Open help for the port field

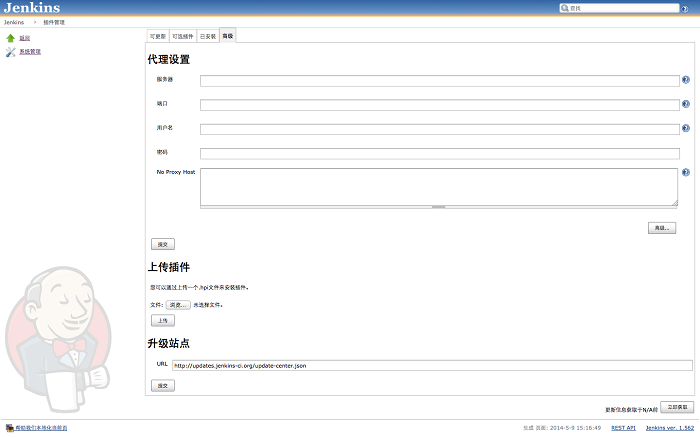[686, 104]
